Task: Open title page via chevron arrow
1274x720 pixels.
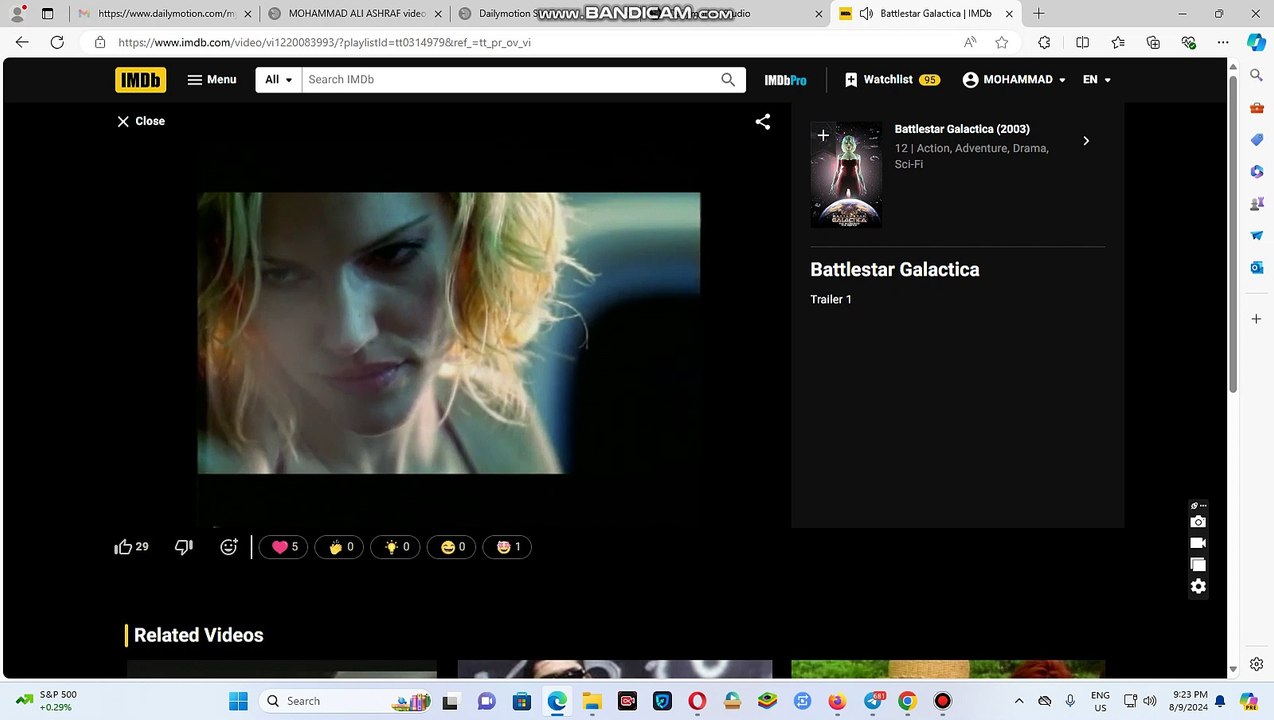Action: tap(1086, 141)
